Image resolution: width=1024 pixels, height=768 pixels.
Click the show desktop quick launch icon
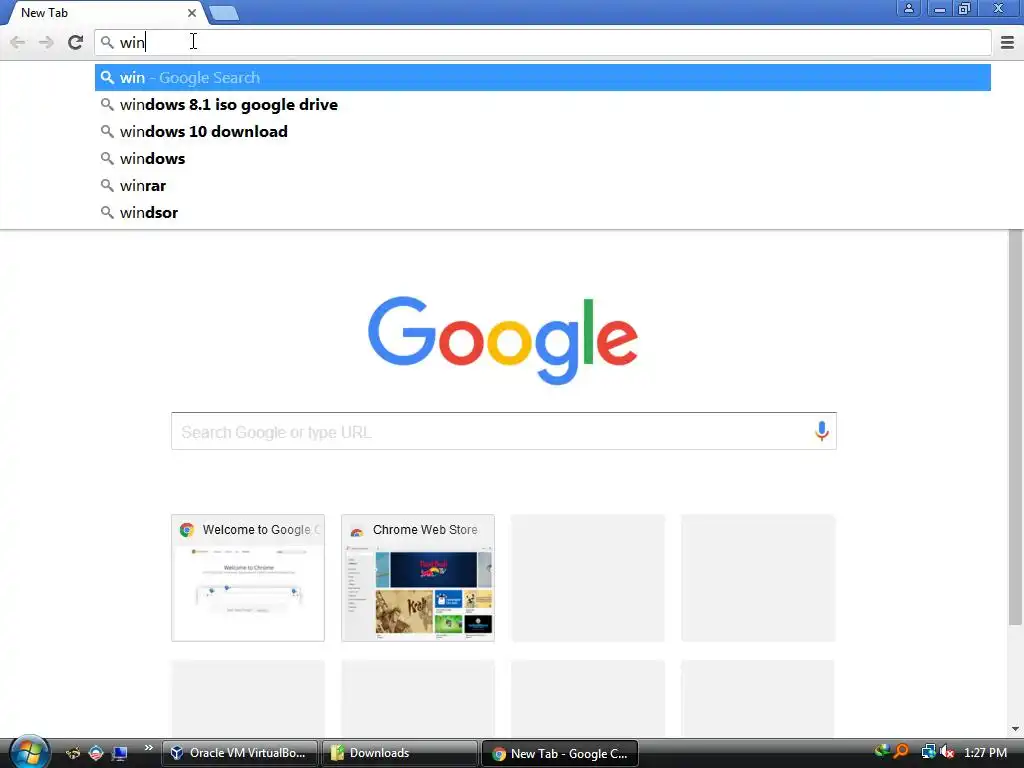pos(120,753)
